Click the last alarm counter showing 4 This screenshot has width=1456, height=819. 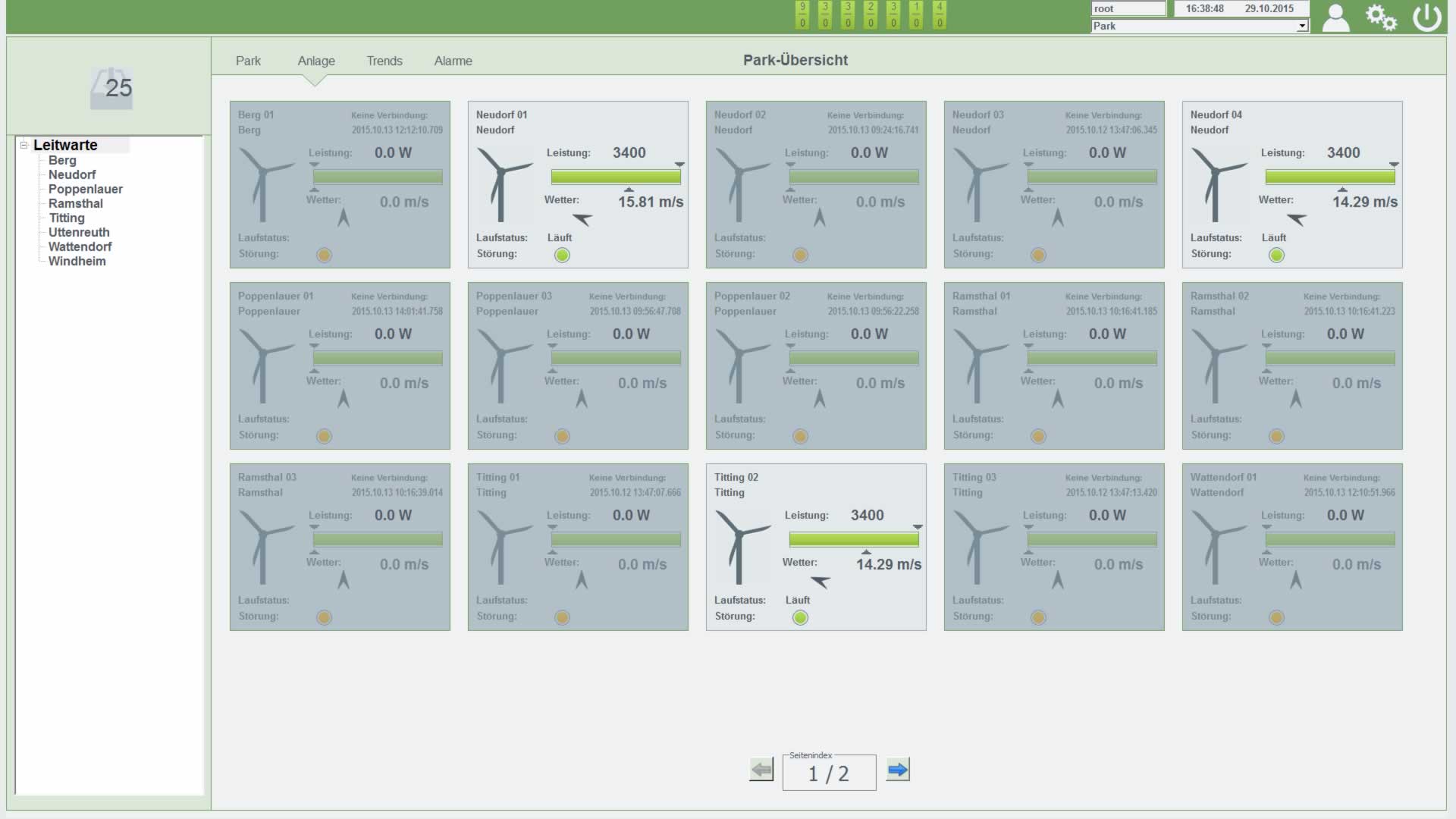point(940,14)
